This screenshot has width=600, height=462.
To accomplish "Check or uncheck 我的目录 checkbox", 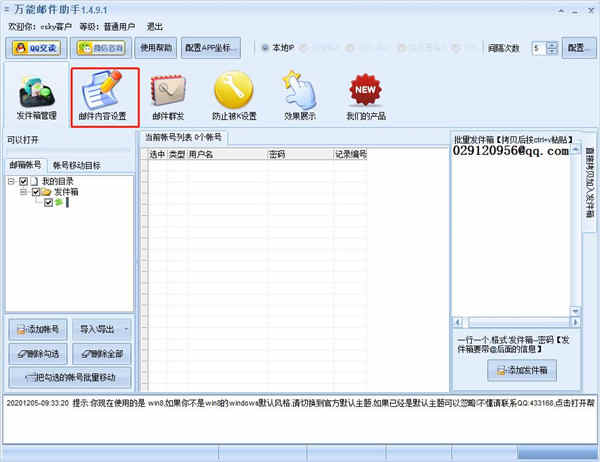I will click(x=23, y=181).
